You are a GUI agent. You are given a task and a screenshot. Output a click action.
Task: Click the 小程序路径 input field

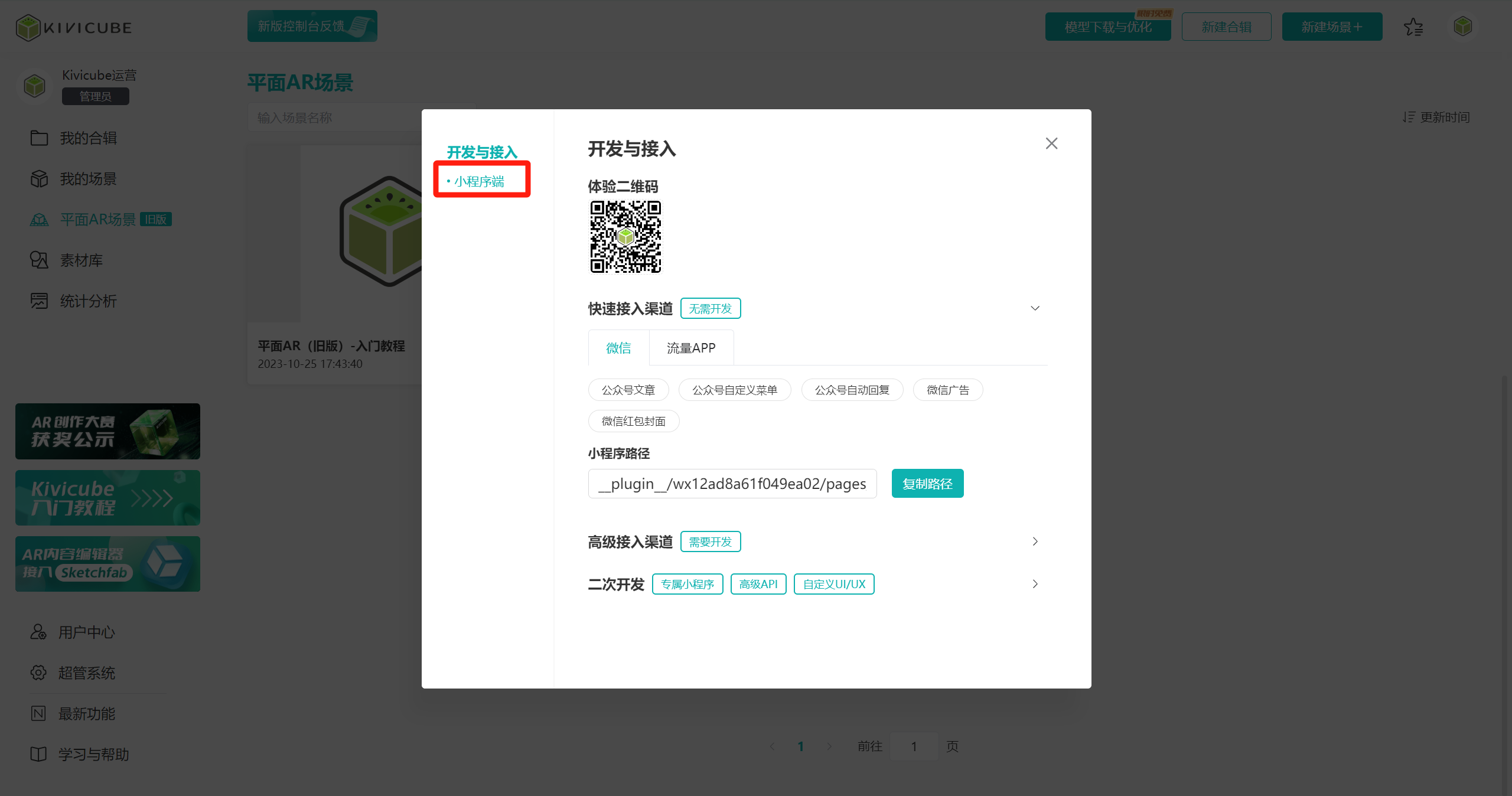click(732, 484)
